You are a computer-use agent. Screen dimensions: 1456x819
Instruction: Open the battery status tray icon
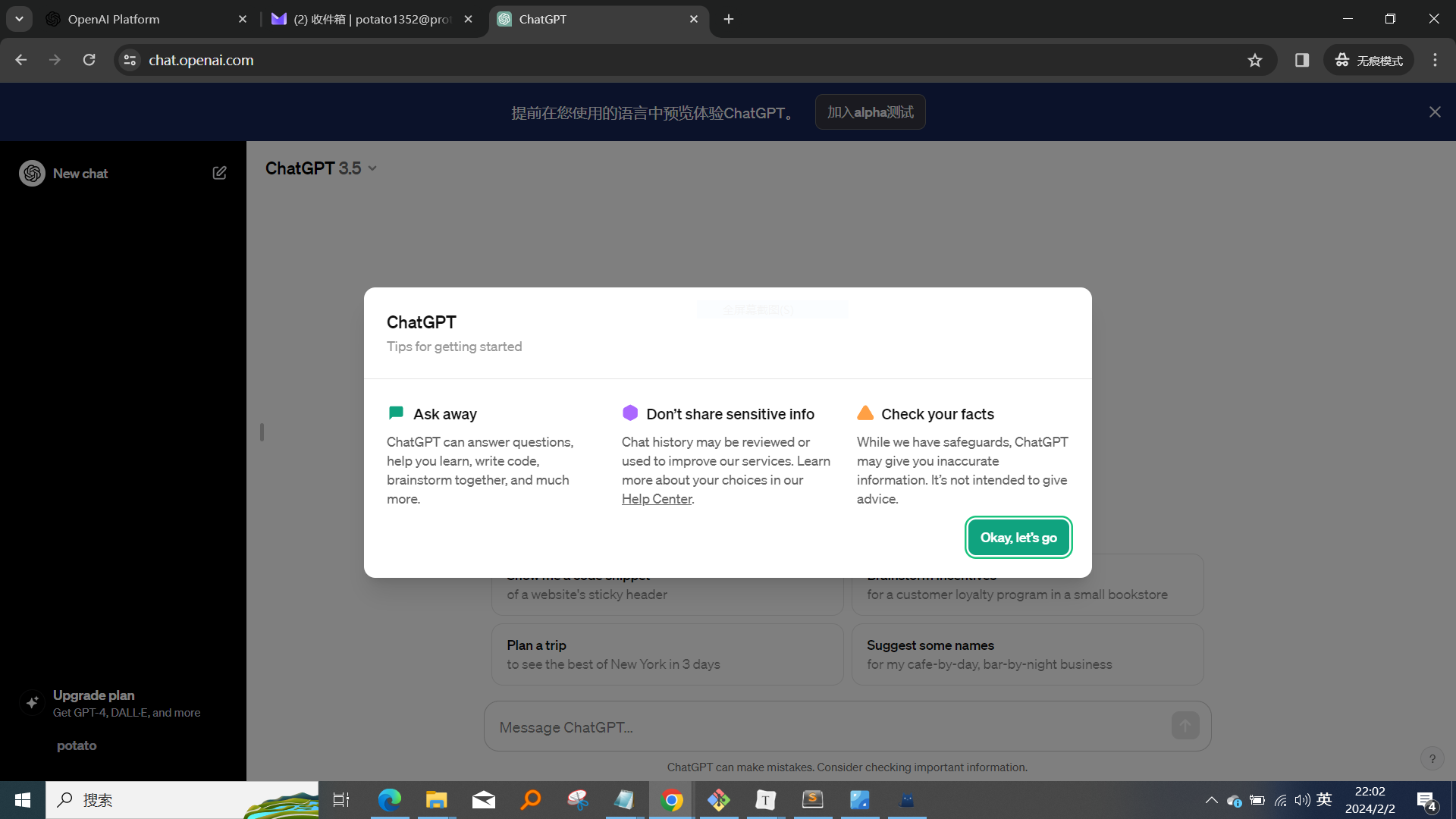pyautogui.click(x=1257, y=800)
